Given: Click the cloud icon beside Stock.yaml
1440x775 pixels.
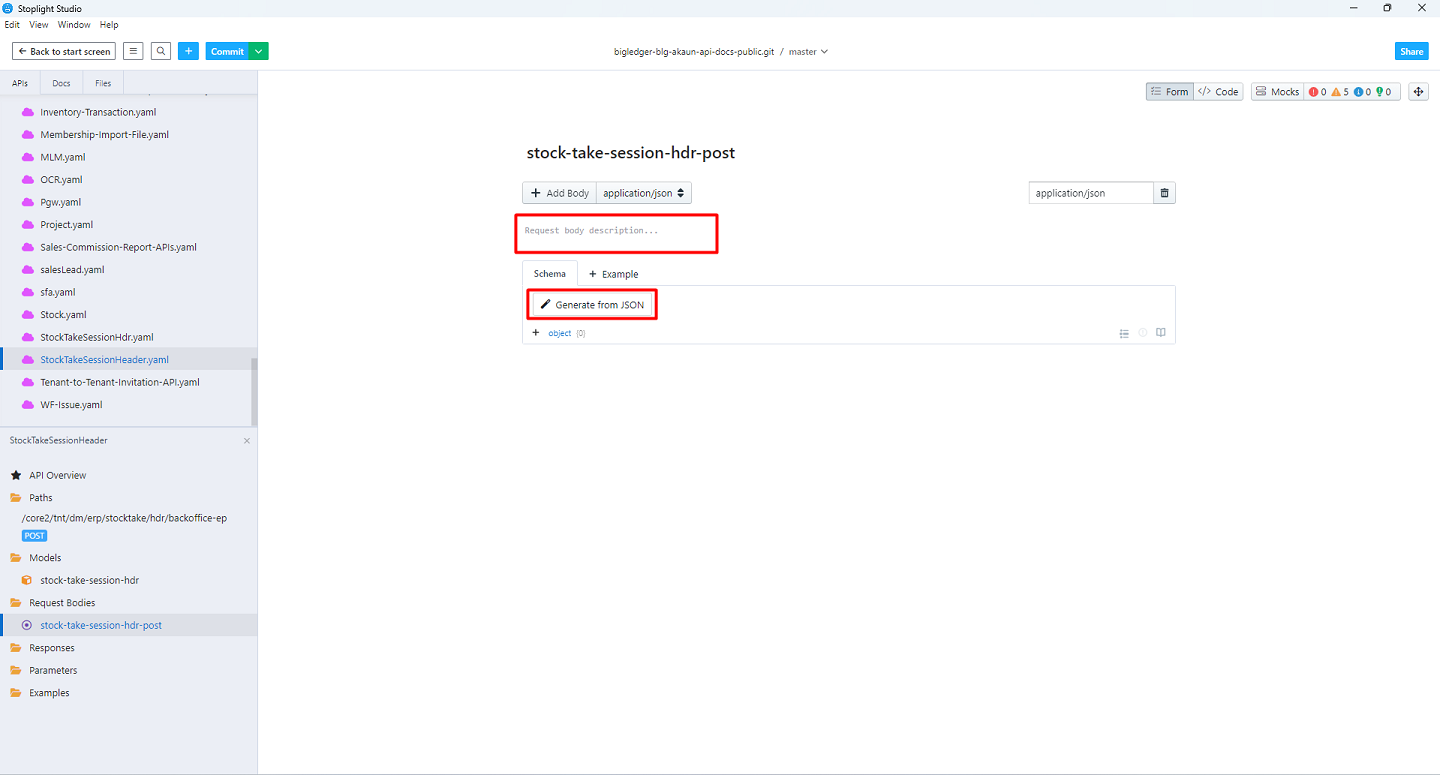Looking at the screenshot, I should tap(28, 315).
